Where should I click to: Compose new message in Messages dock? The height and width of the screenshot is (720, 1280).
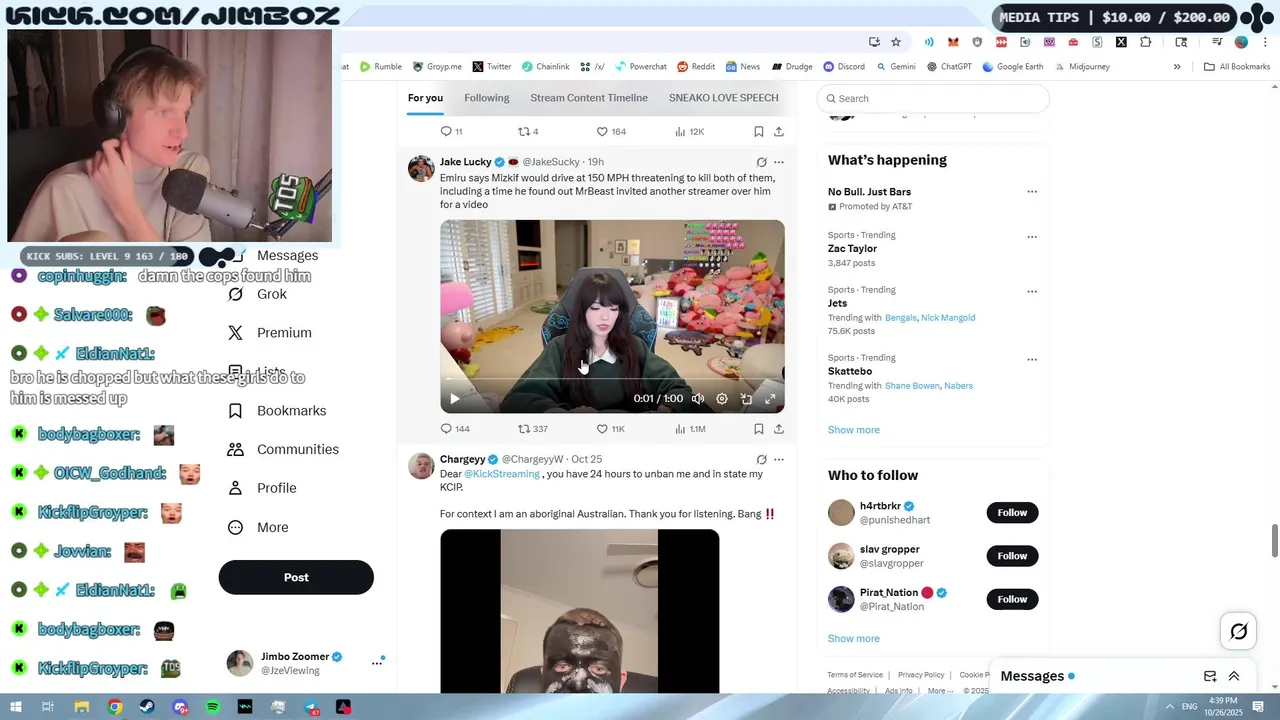(x=1210, y=676)
